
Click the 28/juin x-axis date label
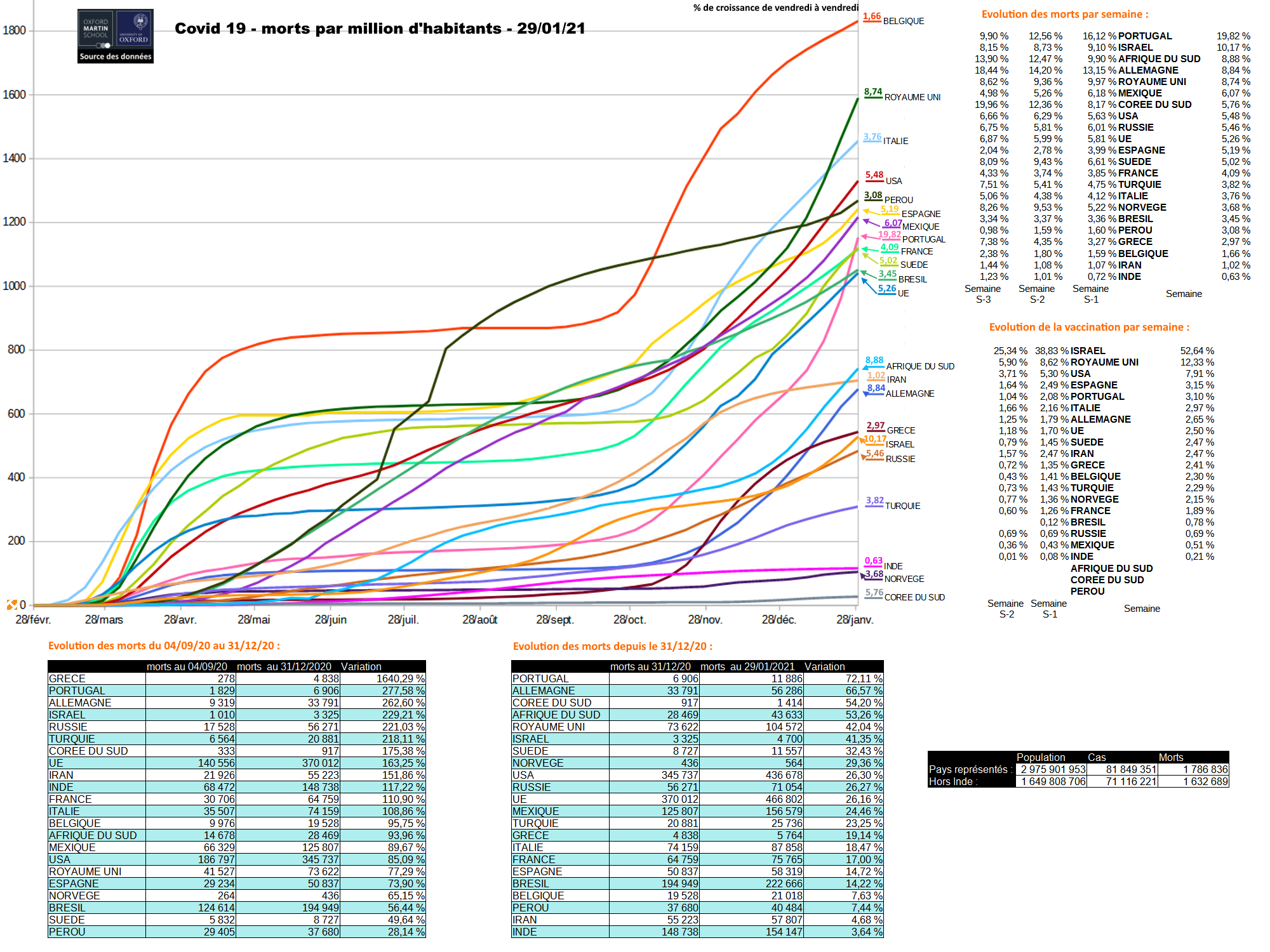coord(330,619)
